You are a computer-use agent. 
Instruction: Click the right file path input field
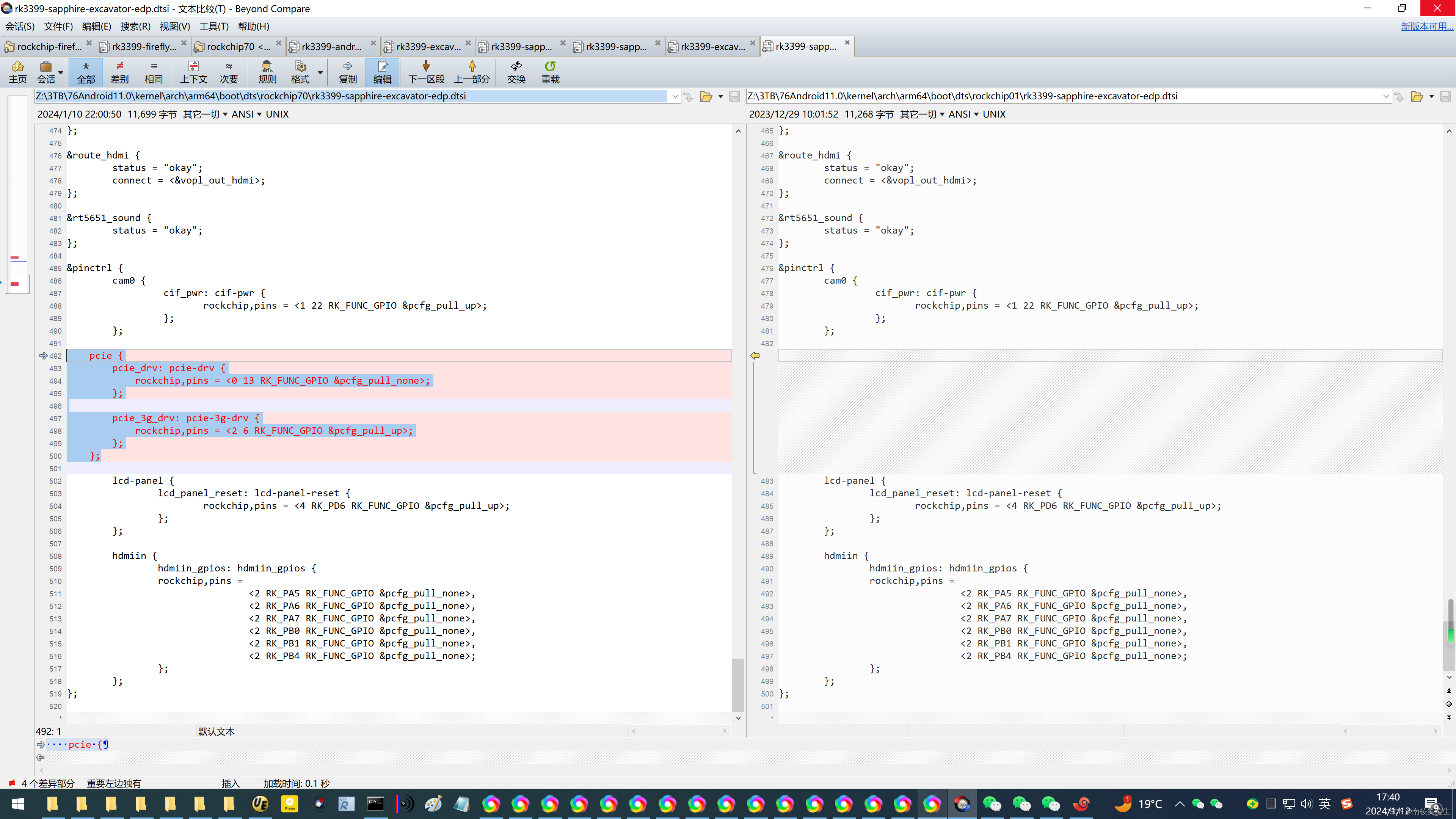(1062, 96)
